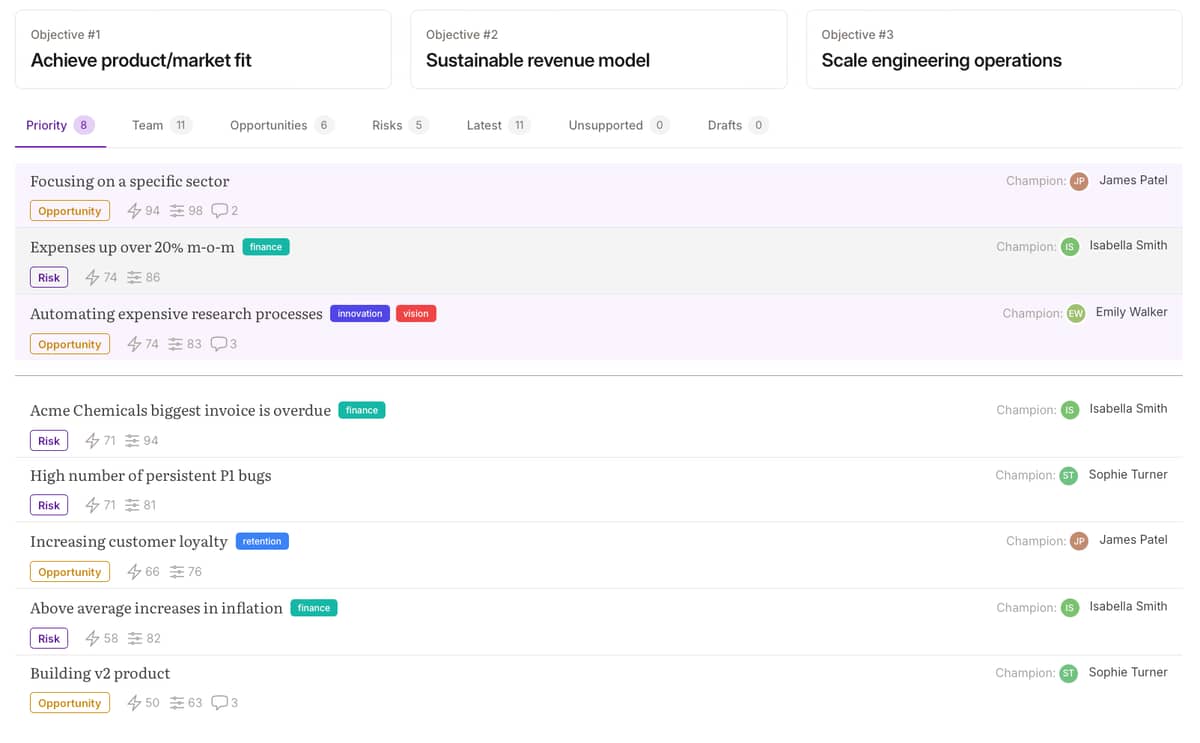Open 'Above average increases in inflation' item
The height and width of the screenshot is (743, 1200).
click(x=156, y=608)
